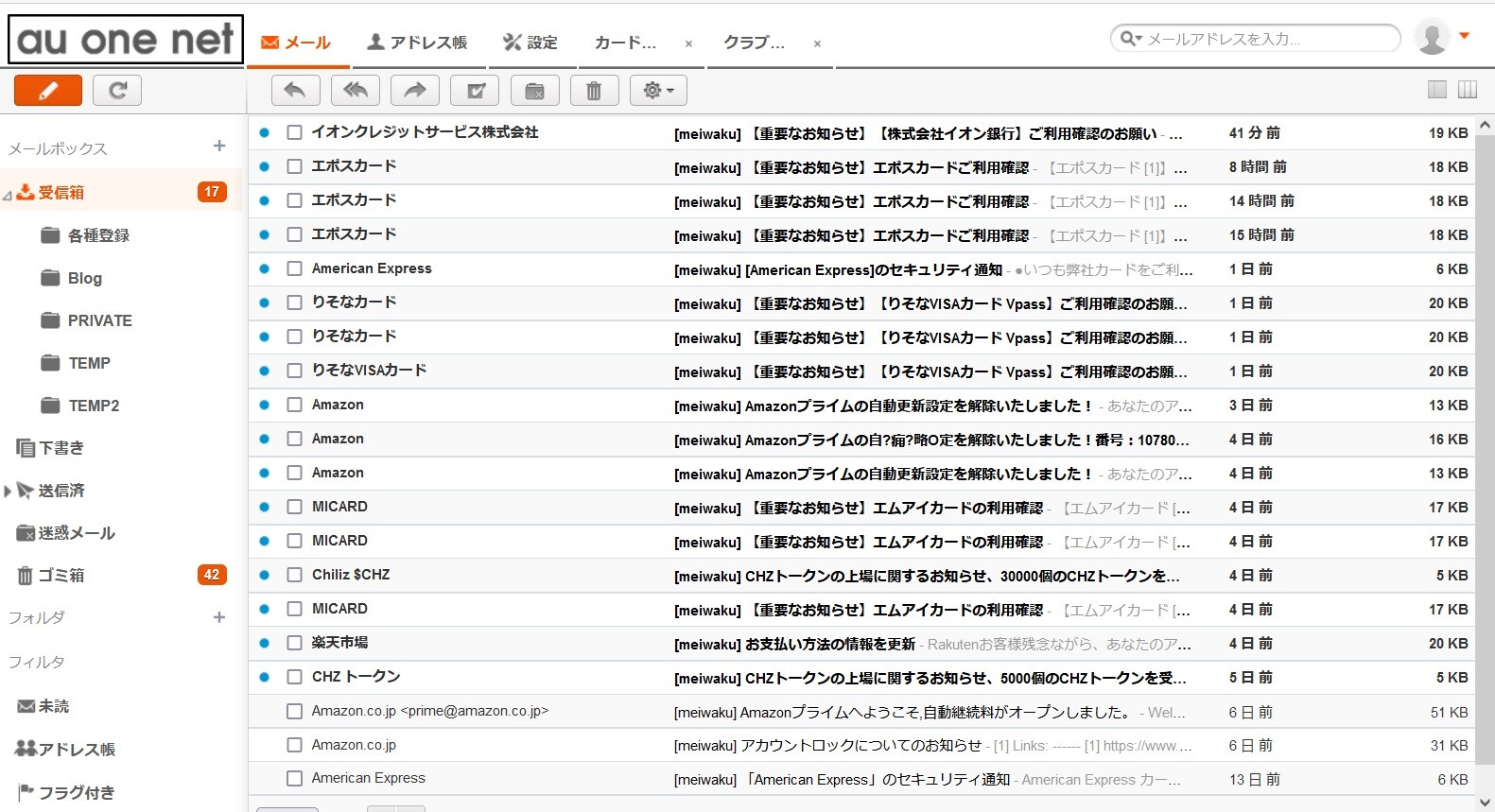
Task: Check the りそなVISAカード sender row checkbox
Action: click(x=295, y=371)
